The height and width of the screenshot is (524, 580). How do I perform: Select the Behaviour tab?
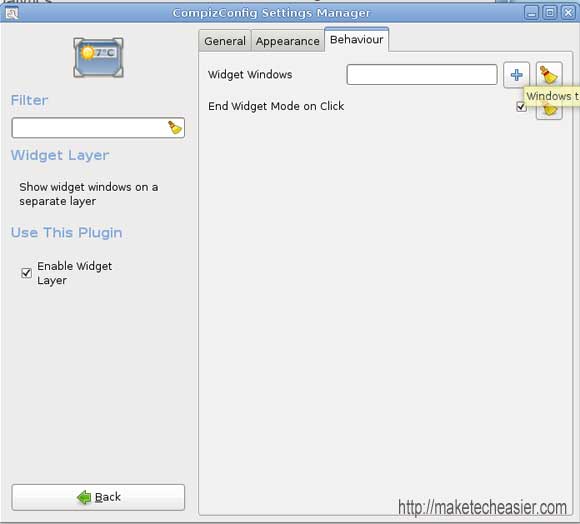(356, 39)
